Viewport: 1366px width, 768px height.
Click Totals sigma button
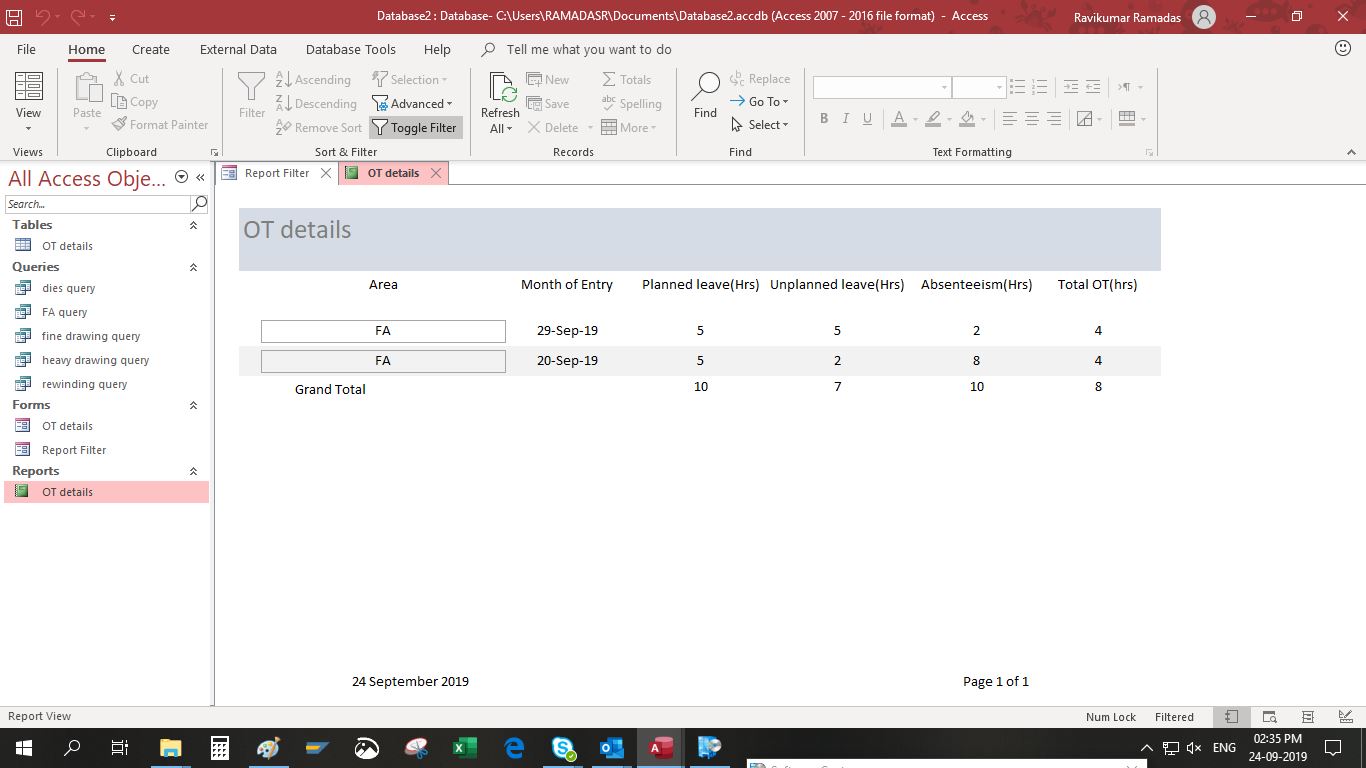pos(627,80)
